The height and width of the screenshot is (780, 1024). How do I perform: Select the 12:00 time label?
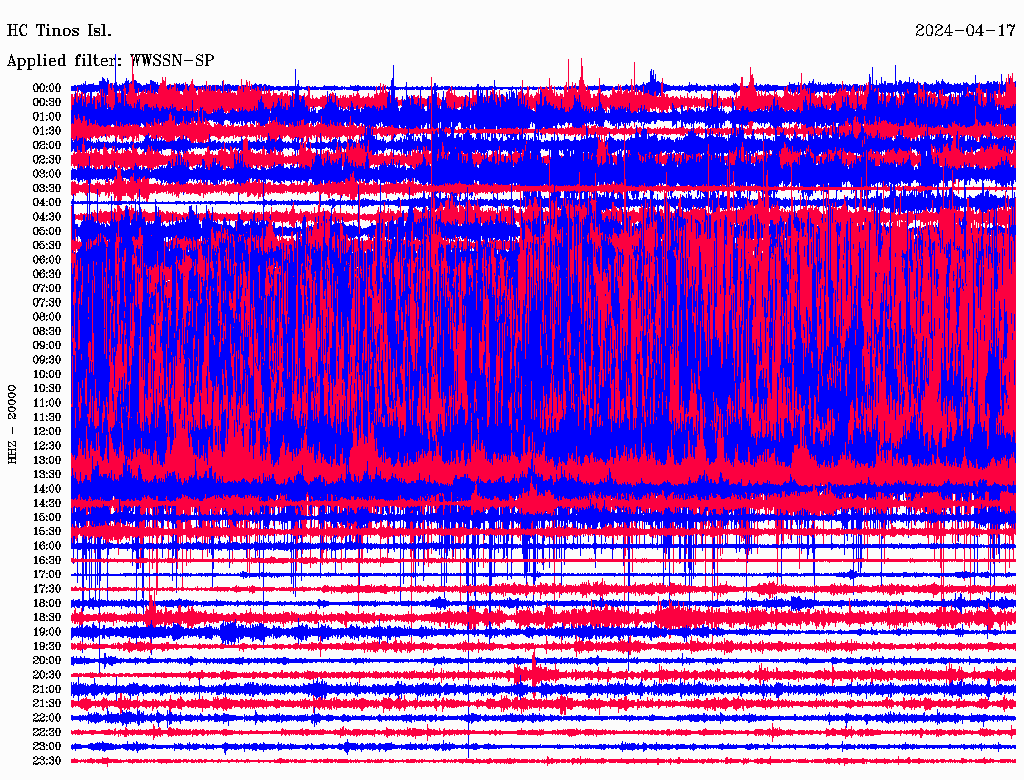[x=47, y=432]
